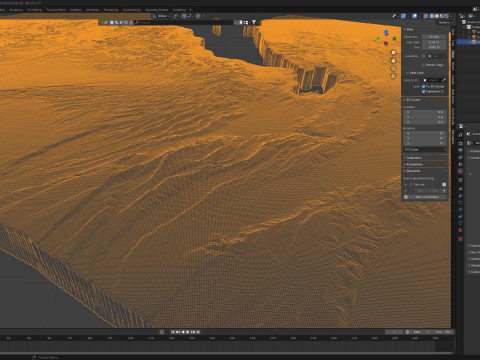
Task: Switch viewport to rendered shading
Action: [447, 16]
